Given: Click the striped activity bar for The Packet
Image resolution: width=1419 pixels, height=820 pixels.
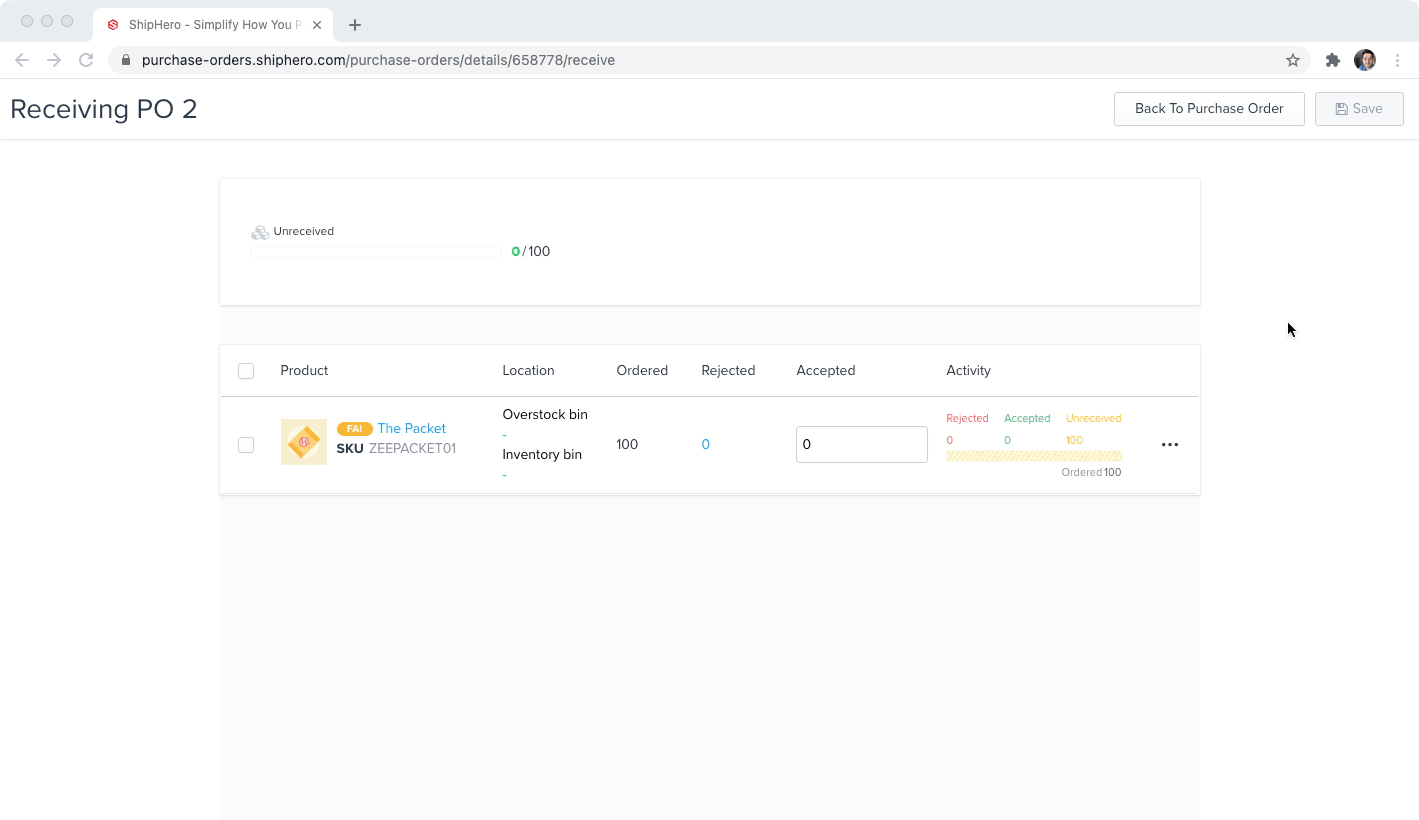Looking at the screenshot, I should [x=1034, y=456].
